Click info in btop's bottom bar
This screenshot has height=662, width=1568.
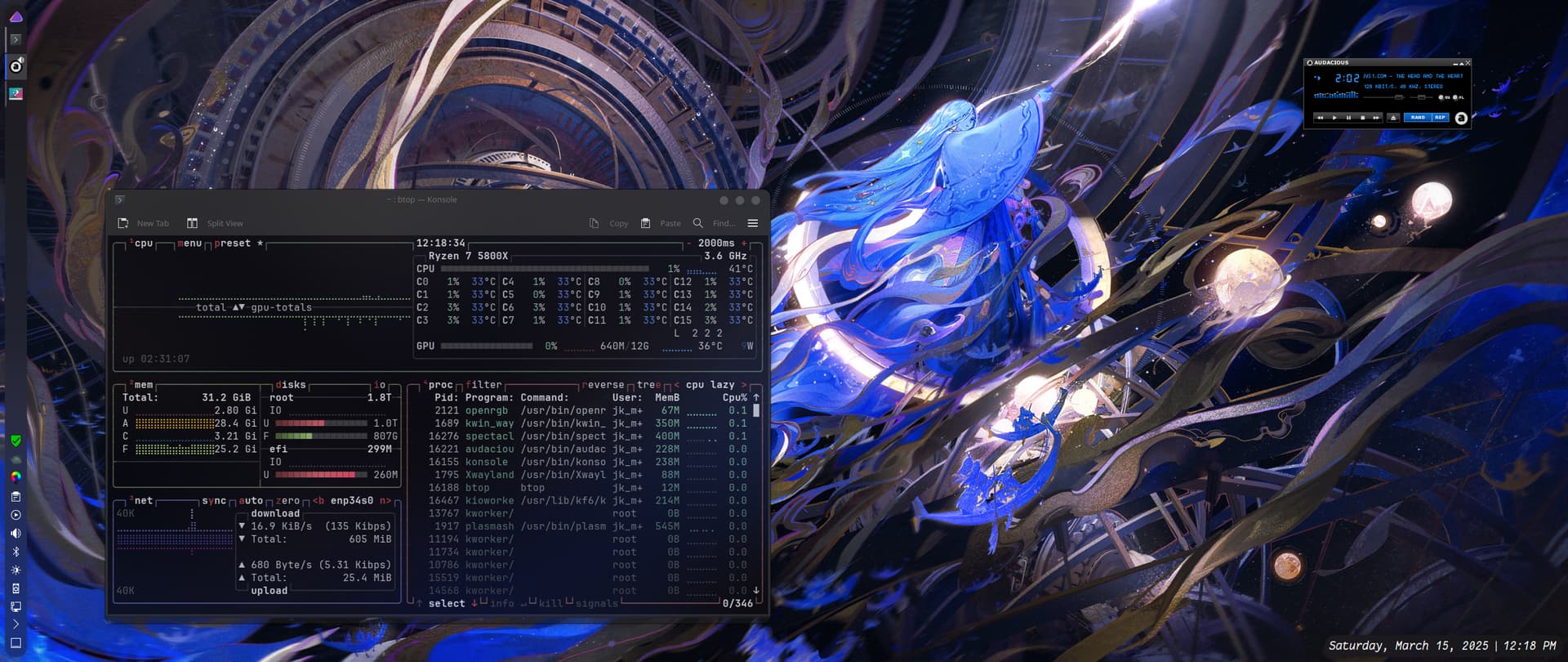click(502, 603)
